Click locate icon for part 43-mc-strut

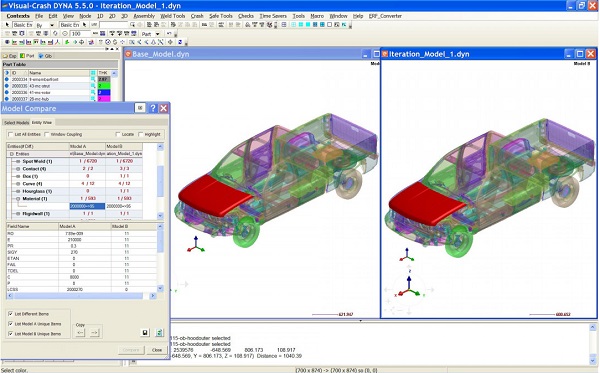click(93, 86)
